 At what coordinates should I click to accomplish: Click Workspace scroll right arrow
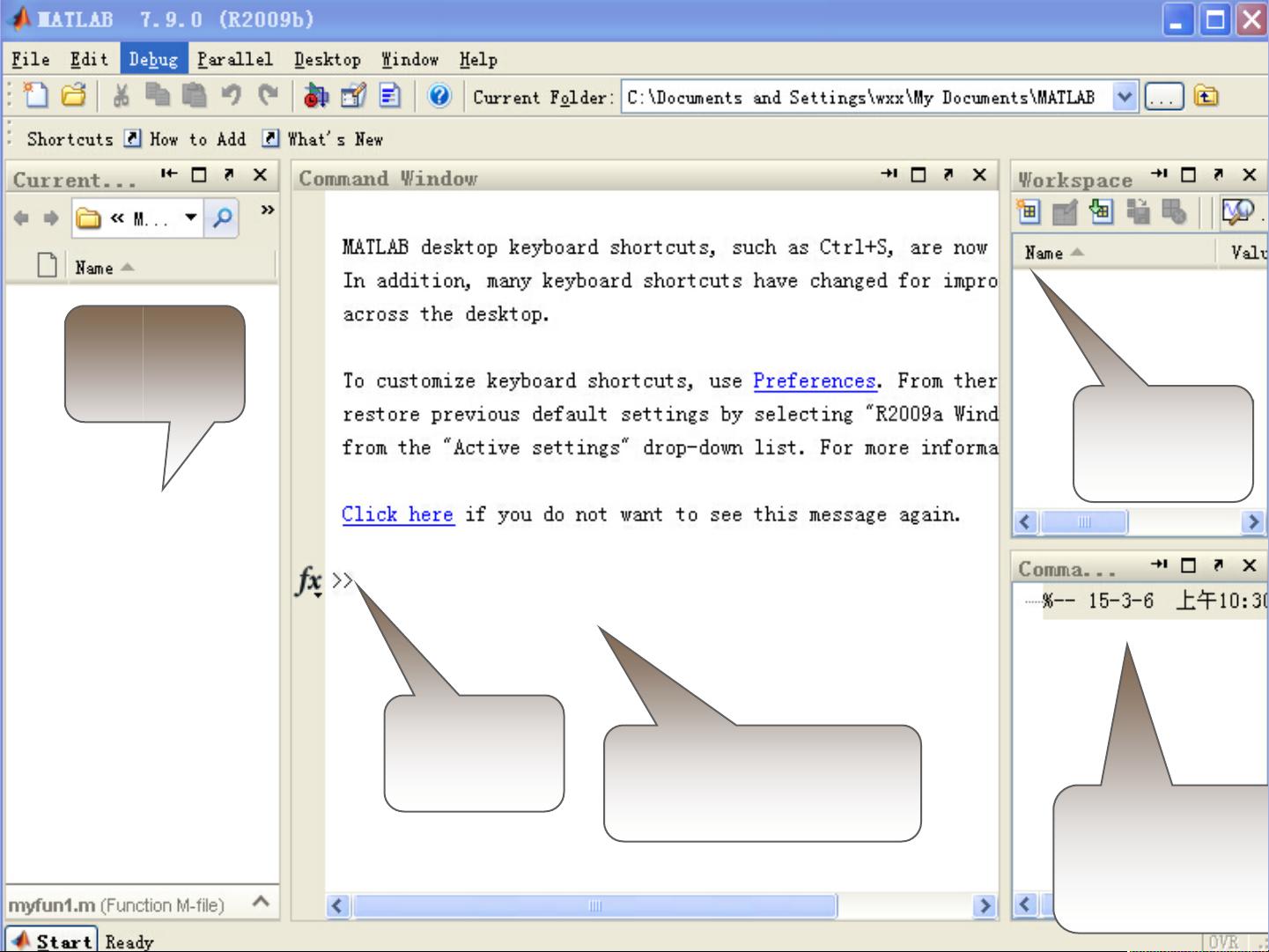1252,522
